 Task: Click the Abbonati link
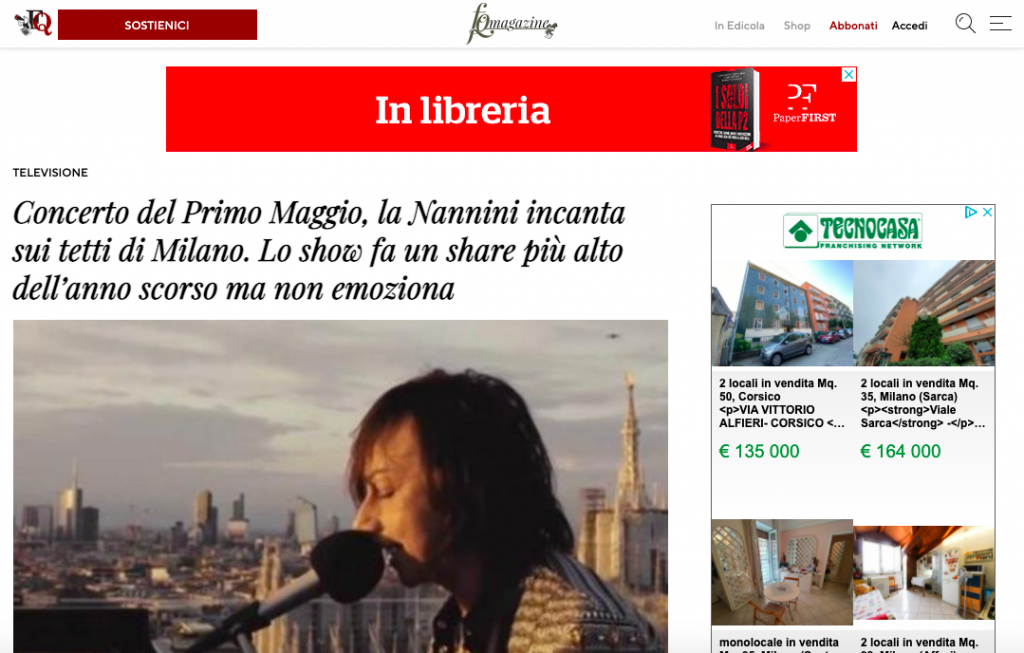pyautogui.click(x=853, y=25)
